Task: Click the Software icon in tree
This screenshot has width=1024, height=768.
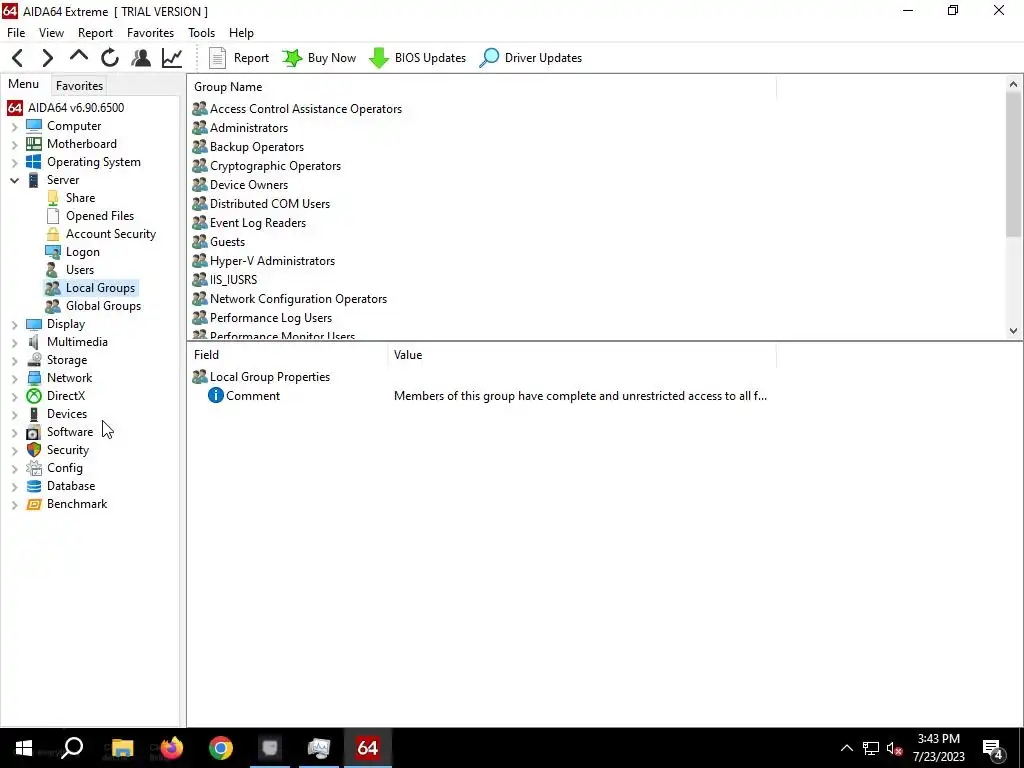Action: tap(34, 432)
